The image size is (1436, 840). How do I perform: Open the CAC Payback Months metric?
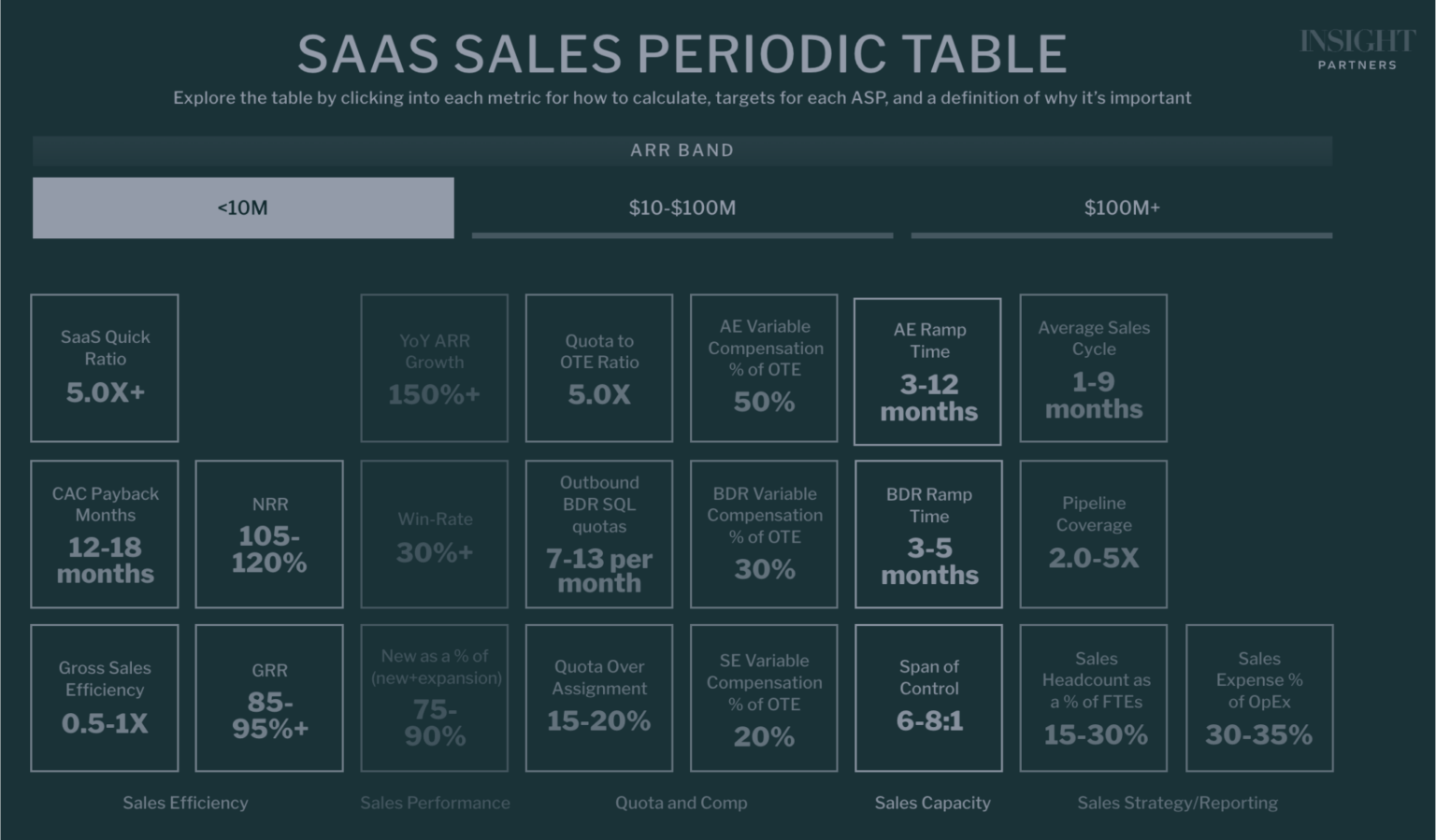click(104, 534)
